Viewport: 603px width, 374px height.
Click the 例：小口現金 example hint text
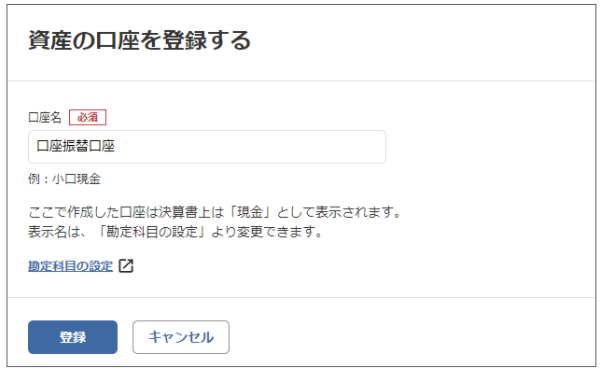64,179
